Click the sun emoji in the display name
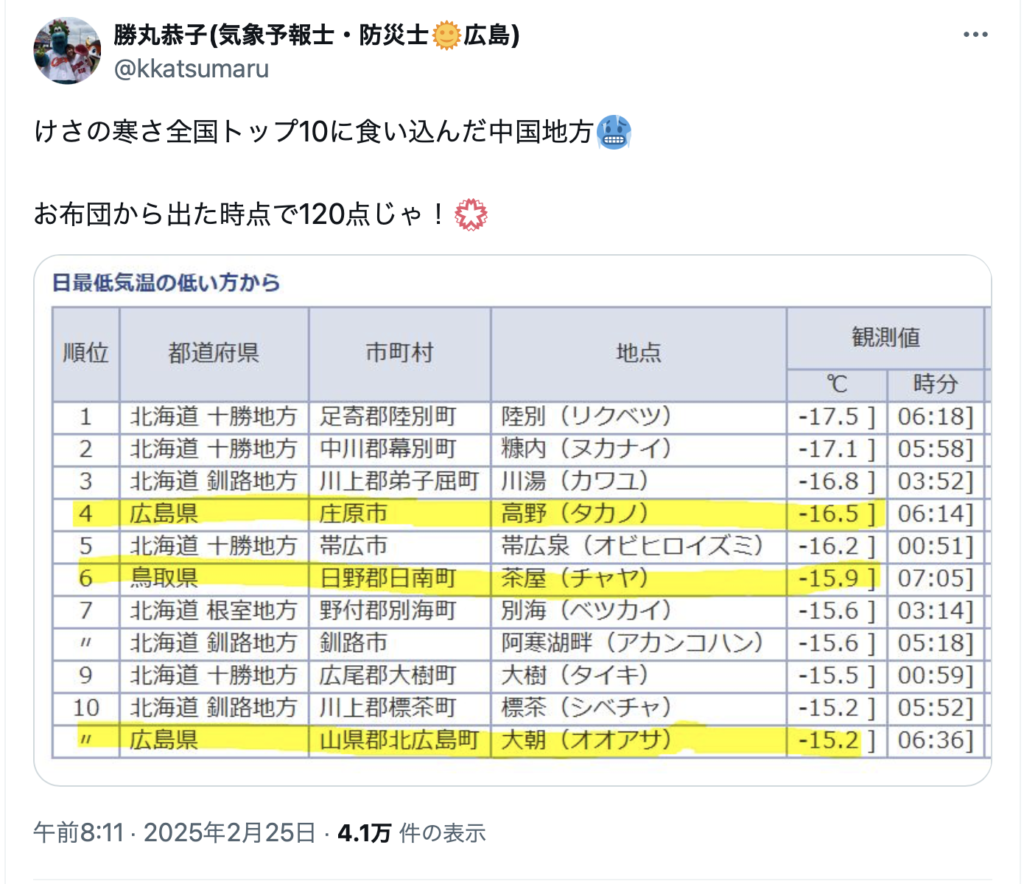Screen dimensions: 1024x884 pos(445,35)
